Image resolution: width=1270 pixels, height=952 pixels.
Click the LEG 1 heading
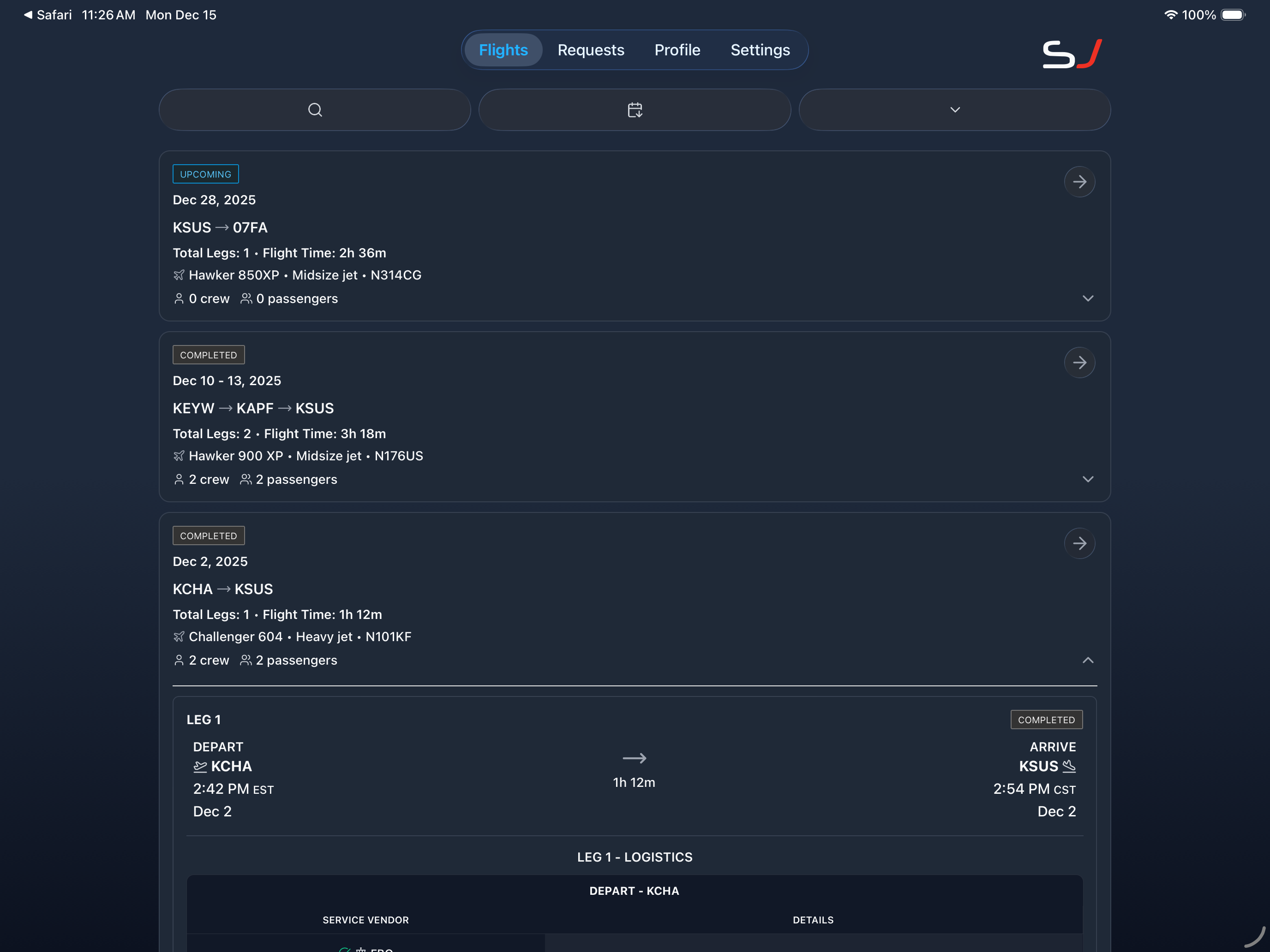tap(204, 720)
